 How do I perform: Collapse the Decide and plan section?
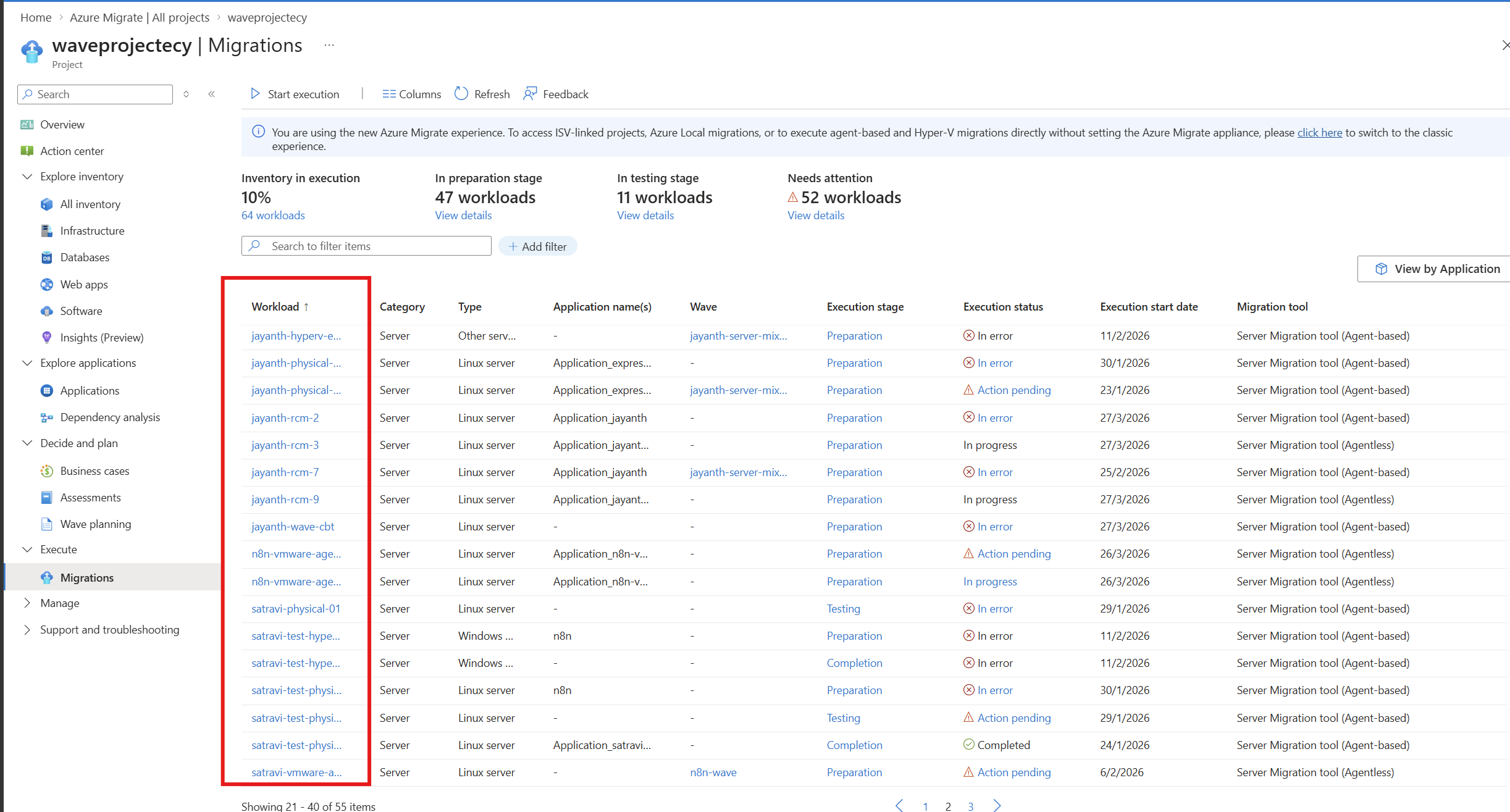click(27, 443)
